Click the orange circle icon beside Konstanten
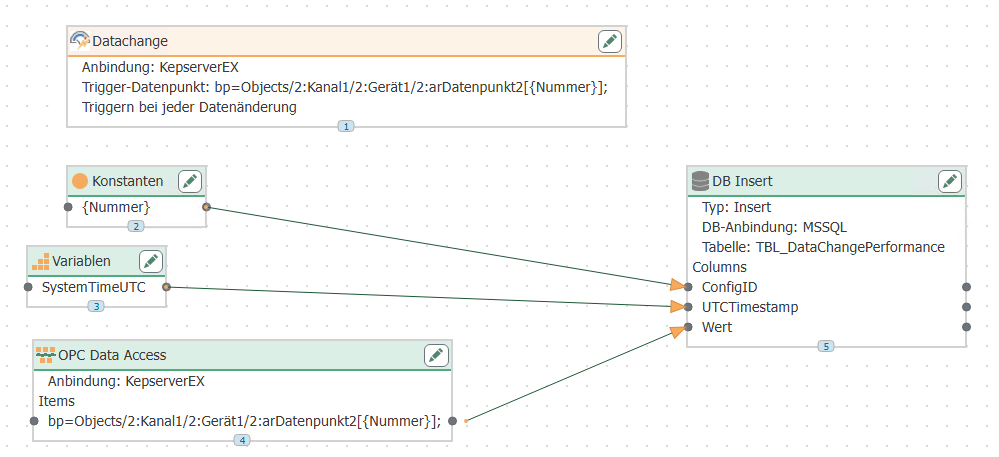The height and width of the screenshot is (457, 999). pyautogui.click(x=80, y=181)
